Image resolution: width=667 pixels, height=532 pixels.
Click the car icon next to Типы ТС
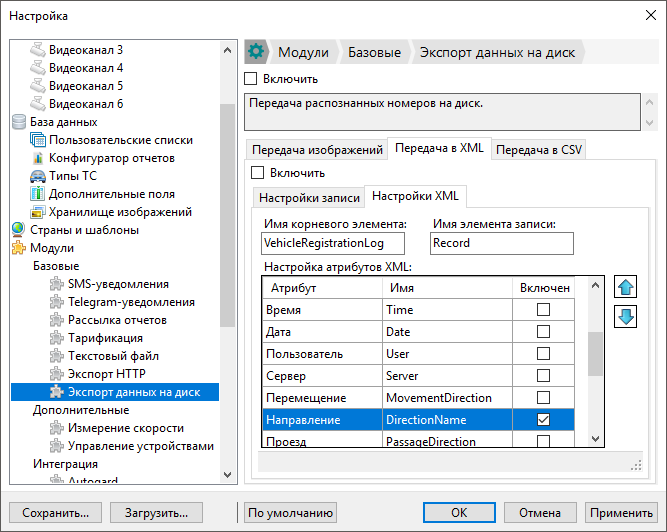pyautogui.click(x=38, y=176)
